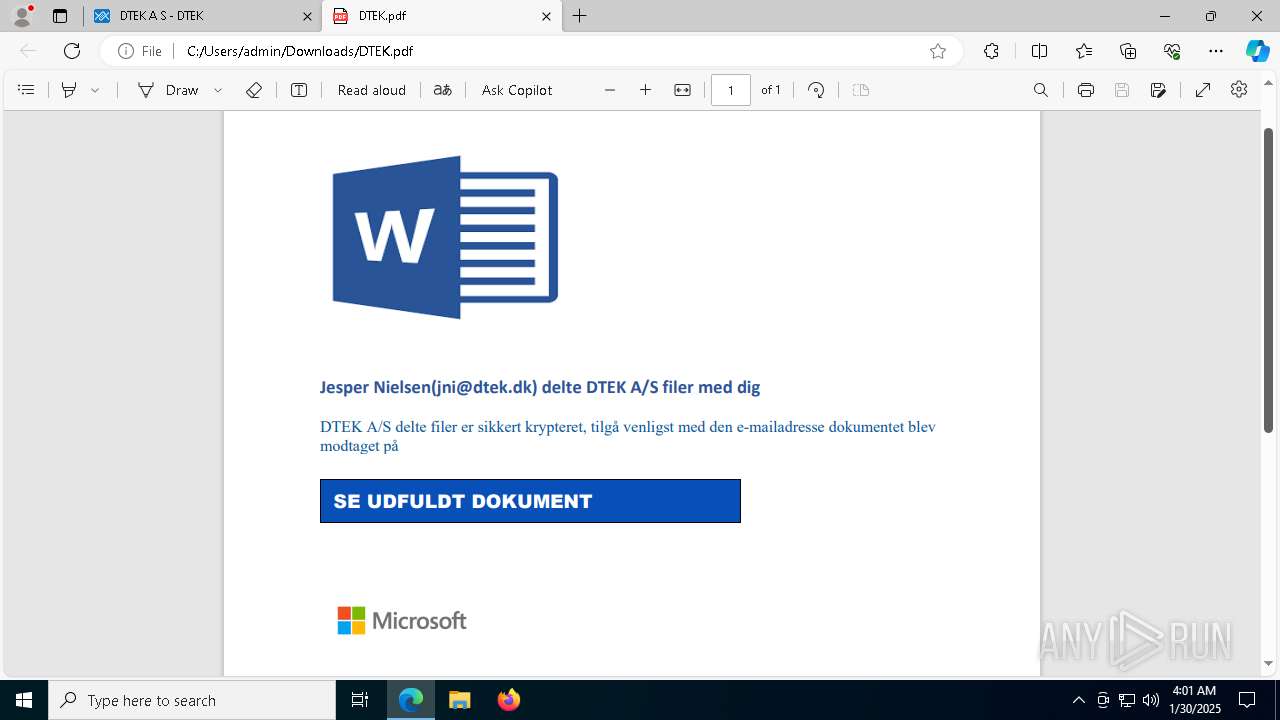View the File site information icon

140,51
